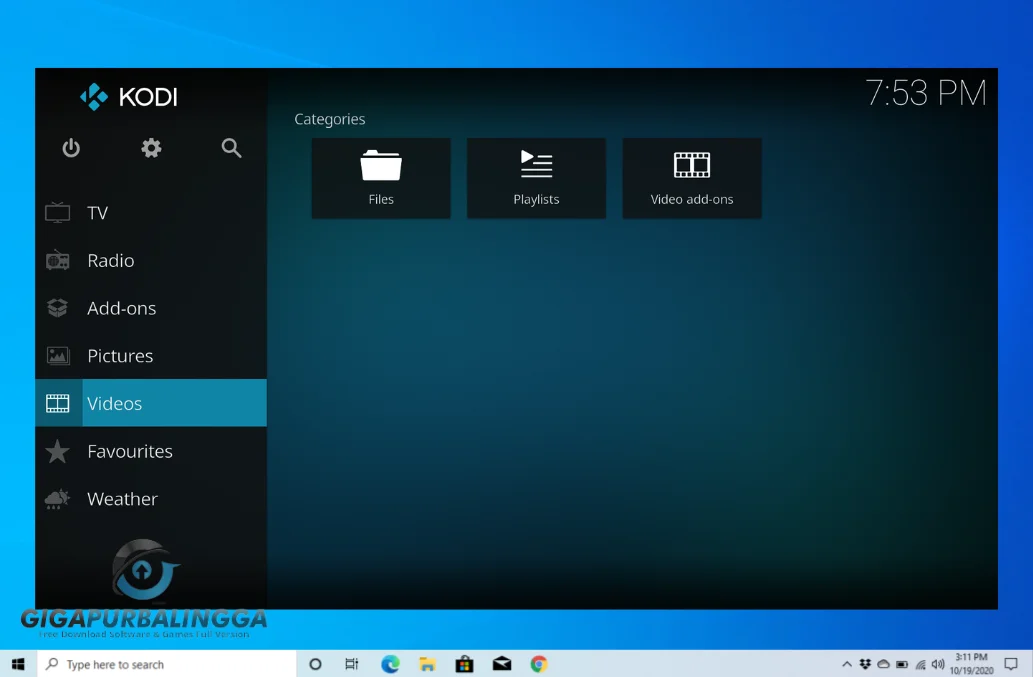Select Favourites in the sidebar menu
Image resolution: width=1033 pixels, height=677 pixels.
click(130, 451)
